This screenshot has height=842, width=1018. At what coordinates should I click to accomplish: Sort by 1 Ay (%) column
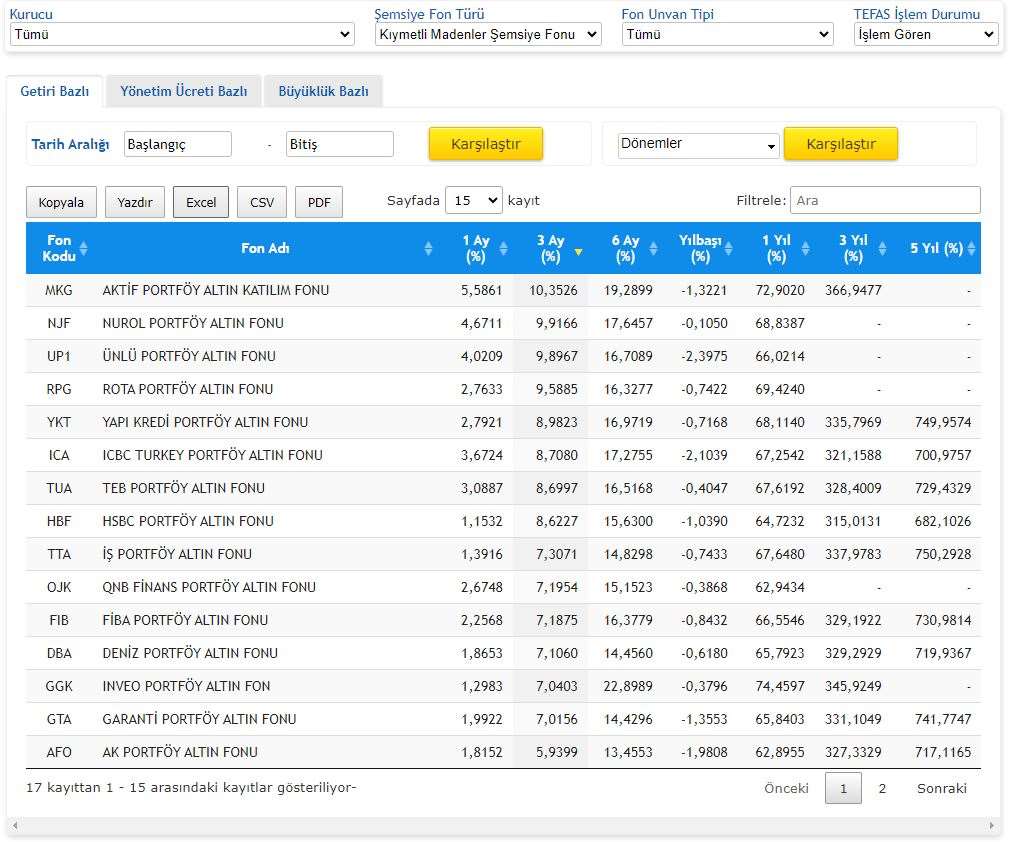504,249
